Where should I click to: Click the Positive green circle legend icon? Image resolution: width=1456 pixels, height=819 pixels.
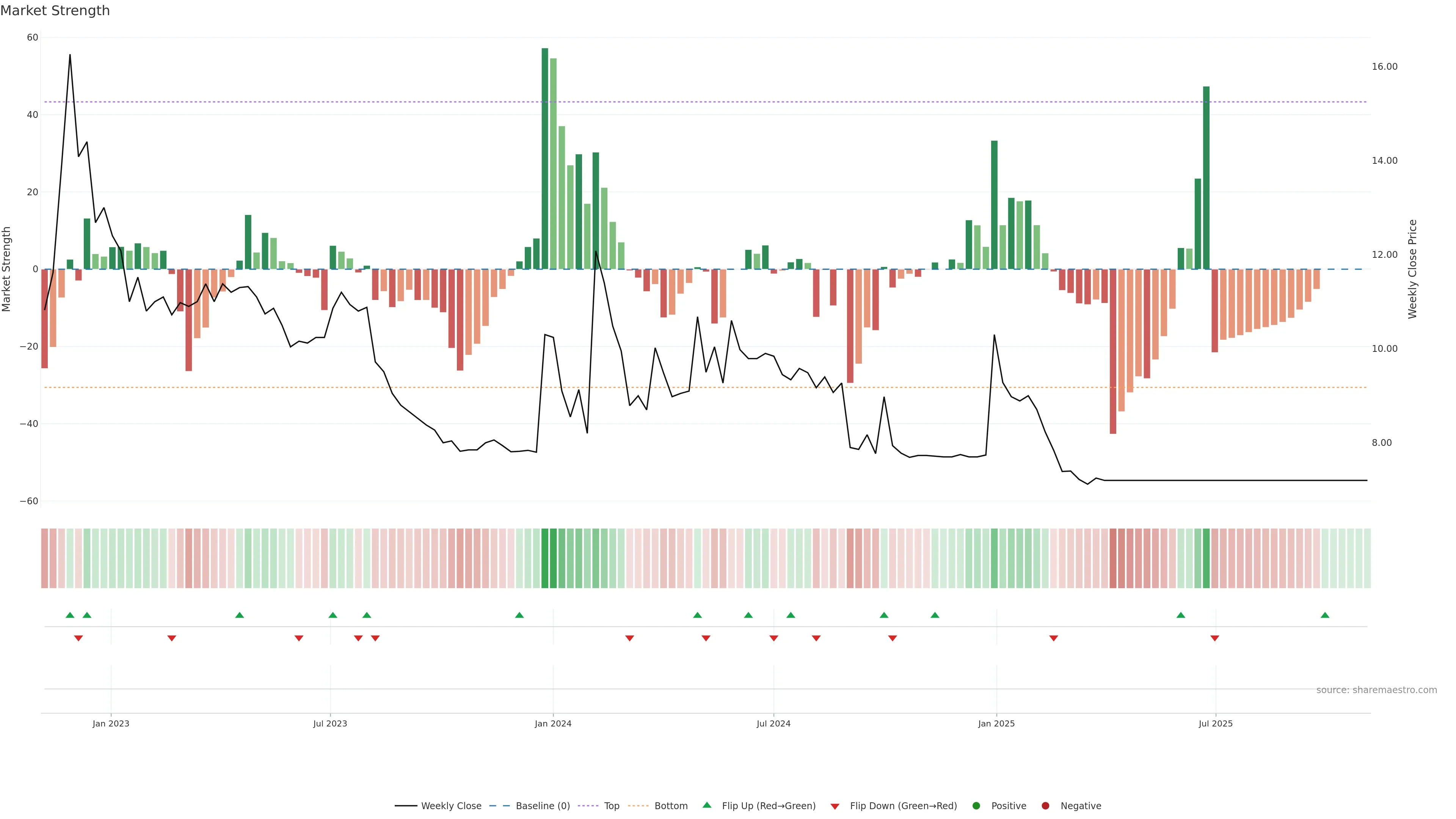pos(976,806)
